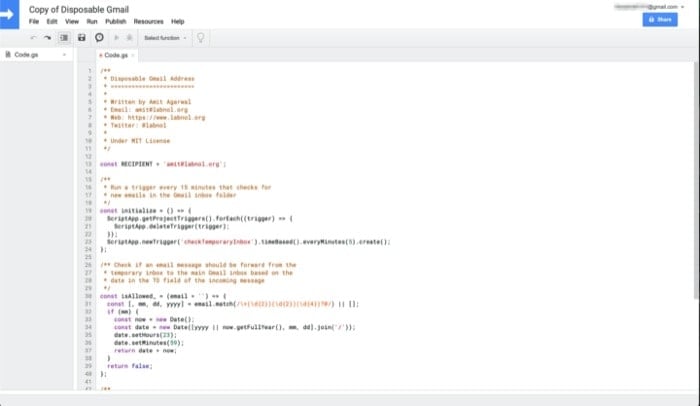Open the Run menu
700x406 pixels.
(x=92, y=21)
